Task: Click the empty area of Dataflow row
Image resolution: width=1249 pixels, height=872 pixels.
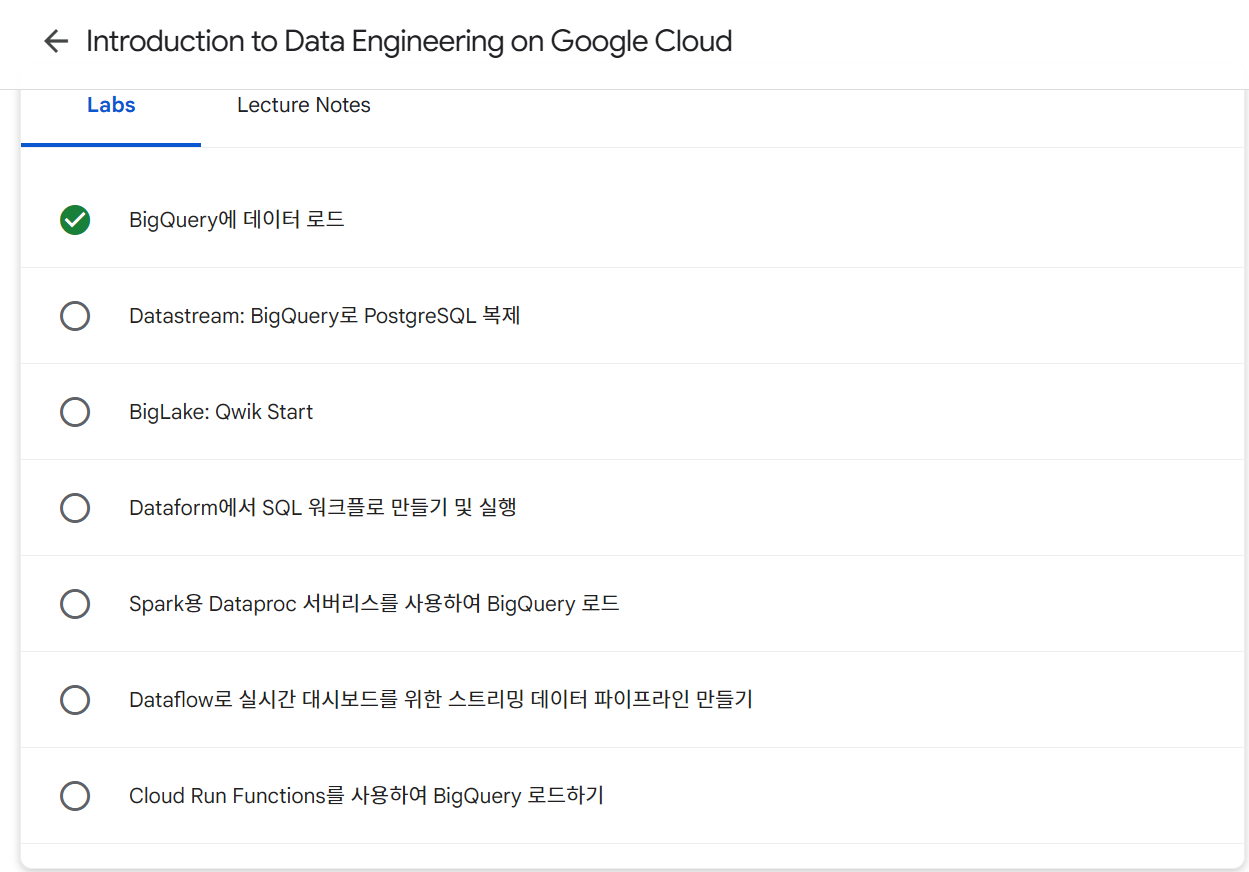Action: click(x=1000, y=700)
